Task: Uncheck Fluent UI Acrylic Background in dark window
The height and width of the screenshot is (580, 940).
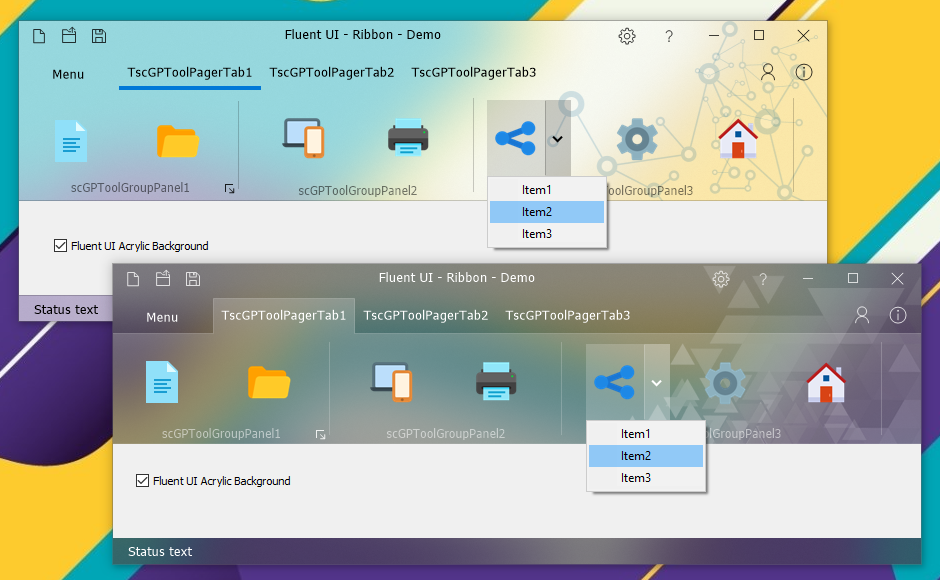Action: [142, 480]
